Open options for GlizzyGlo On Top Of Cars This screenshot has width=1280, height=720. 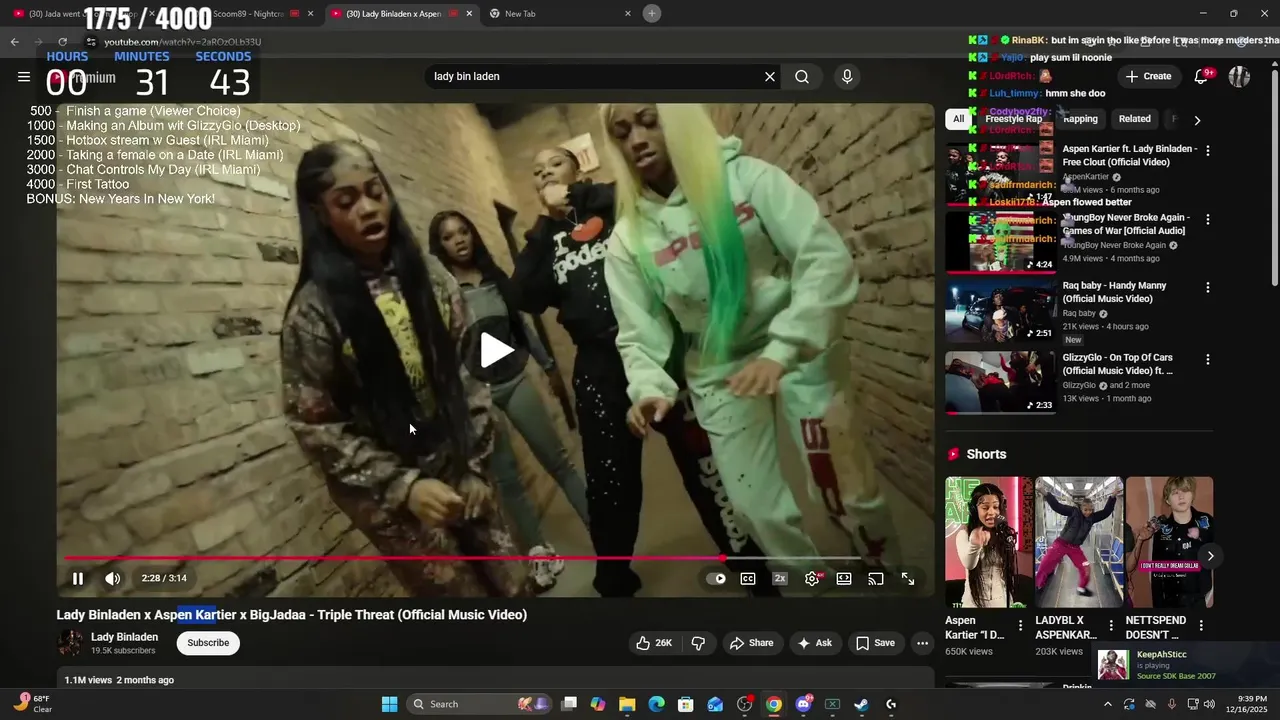1208,359
